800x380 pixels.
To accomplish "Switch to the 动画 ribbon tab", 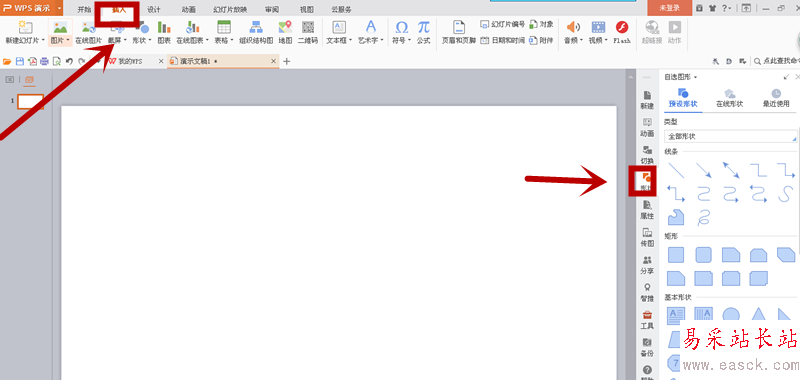I will pos(188,9).
